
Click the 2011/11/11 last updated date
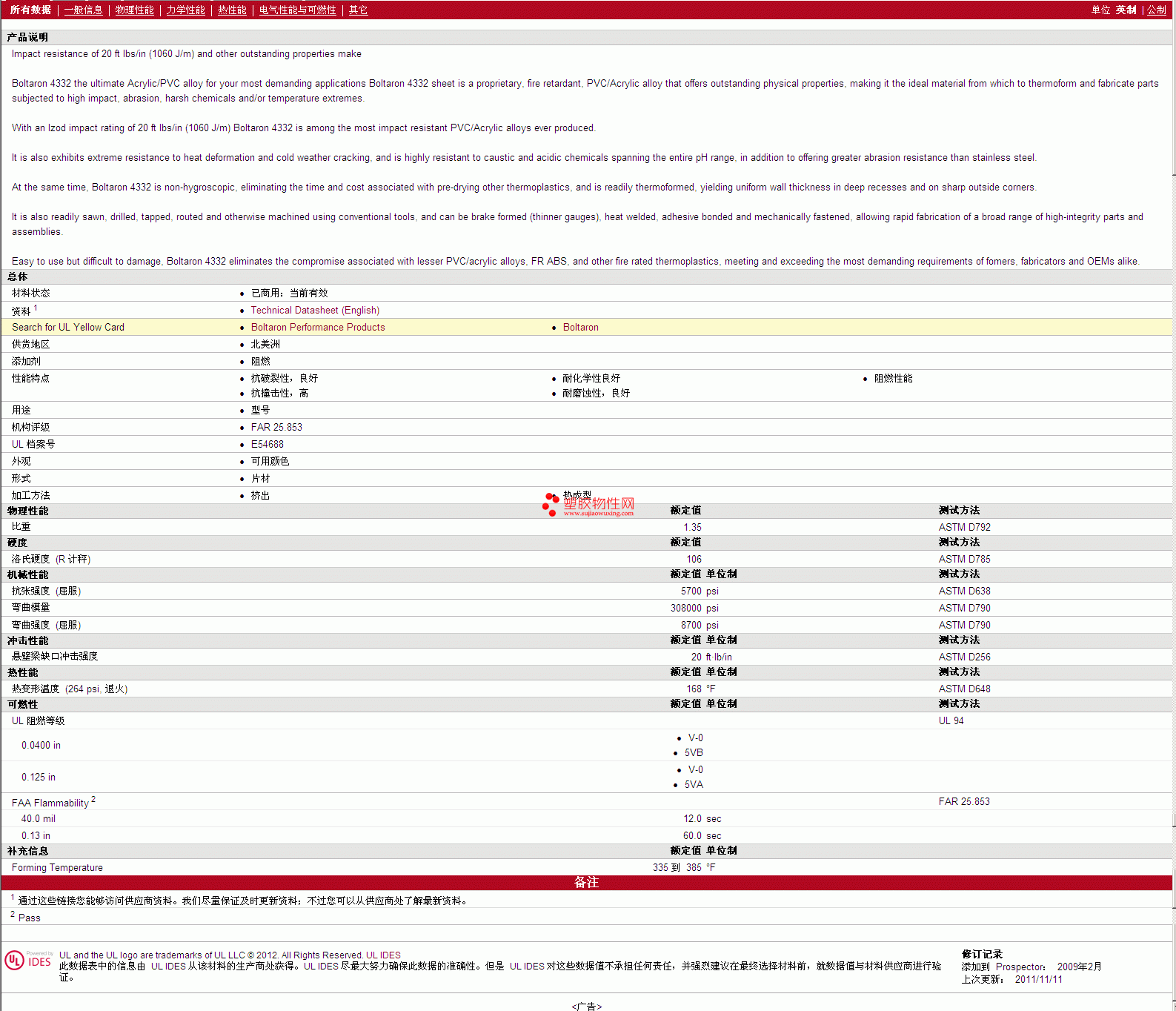click(x=1038, y=979)
